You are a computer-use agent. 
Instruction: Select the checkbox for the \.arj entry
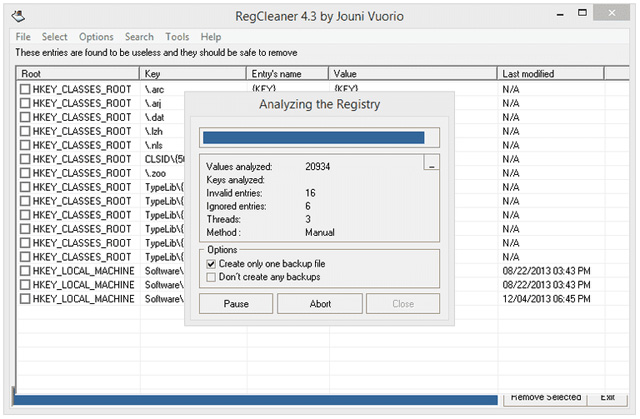26,103
